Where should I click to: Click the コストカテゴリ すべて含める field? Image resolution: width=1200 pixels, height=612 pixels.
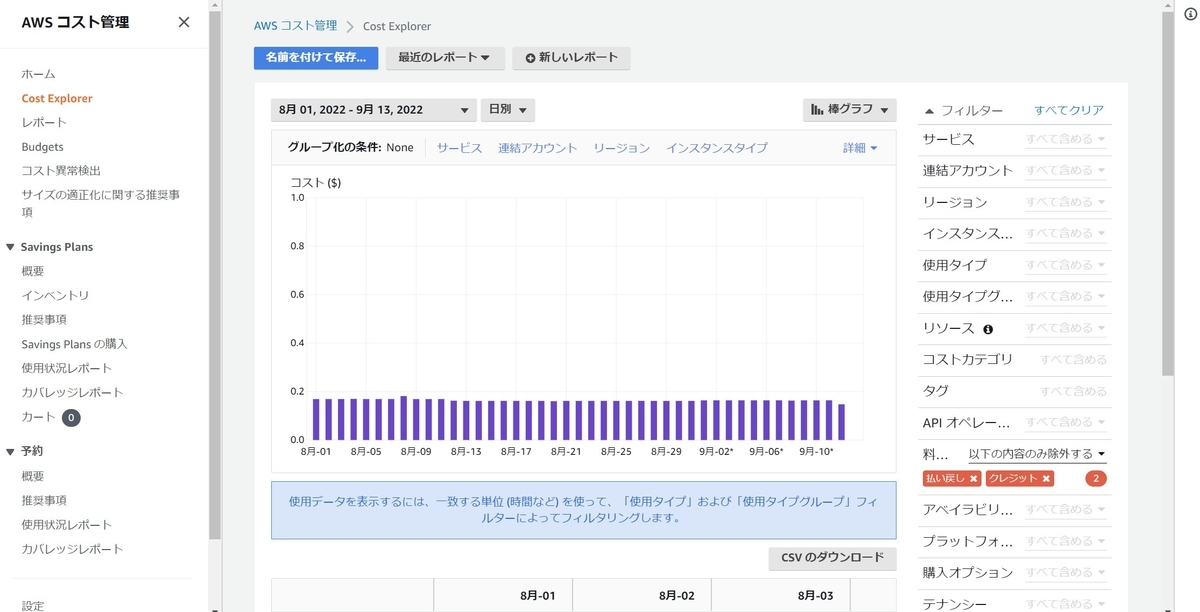pos(1073,360)
